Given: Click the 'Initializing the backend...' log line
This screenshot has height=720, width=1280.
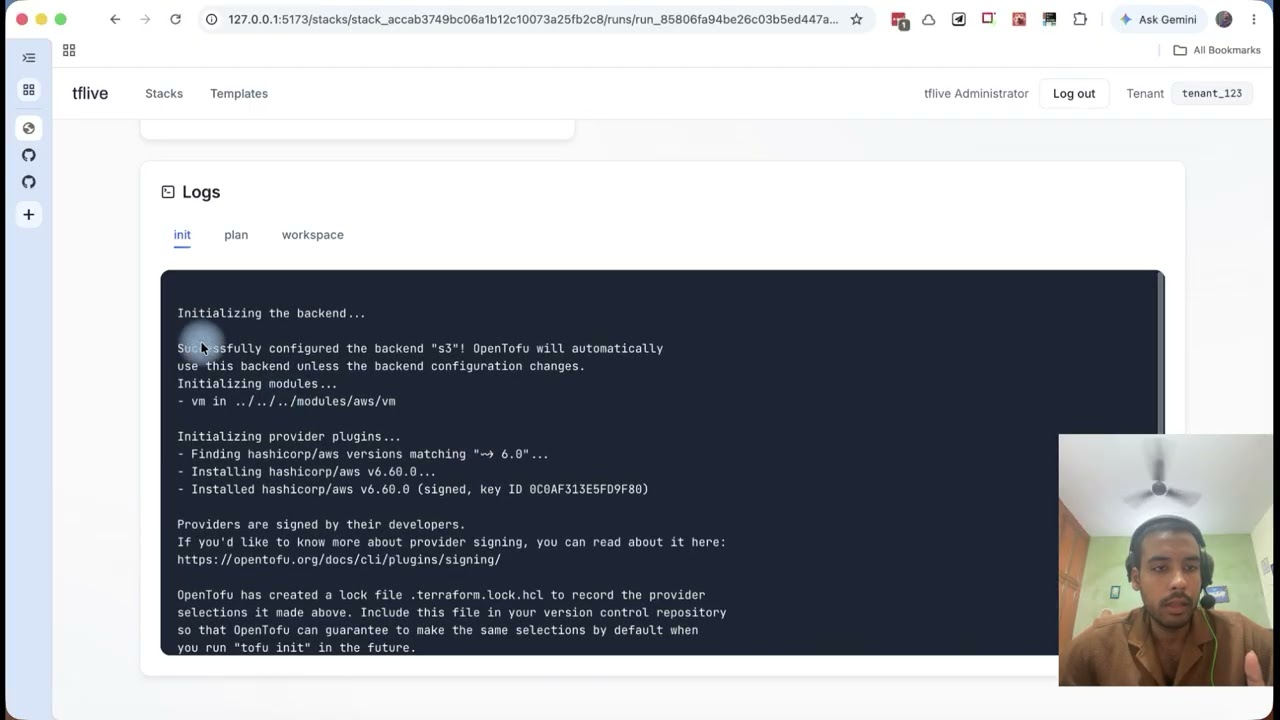Looking at the screenshot, I should pos(271,313).
